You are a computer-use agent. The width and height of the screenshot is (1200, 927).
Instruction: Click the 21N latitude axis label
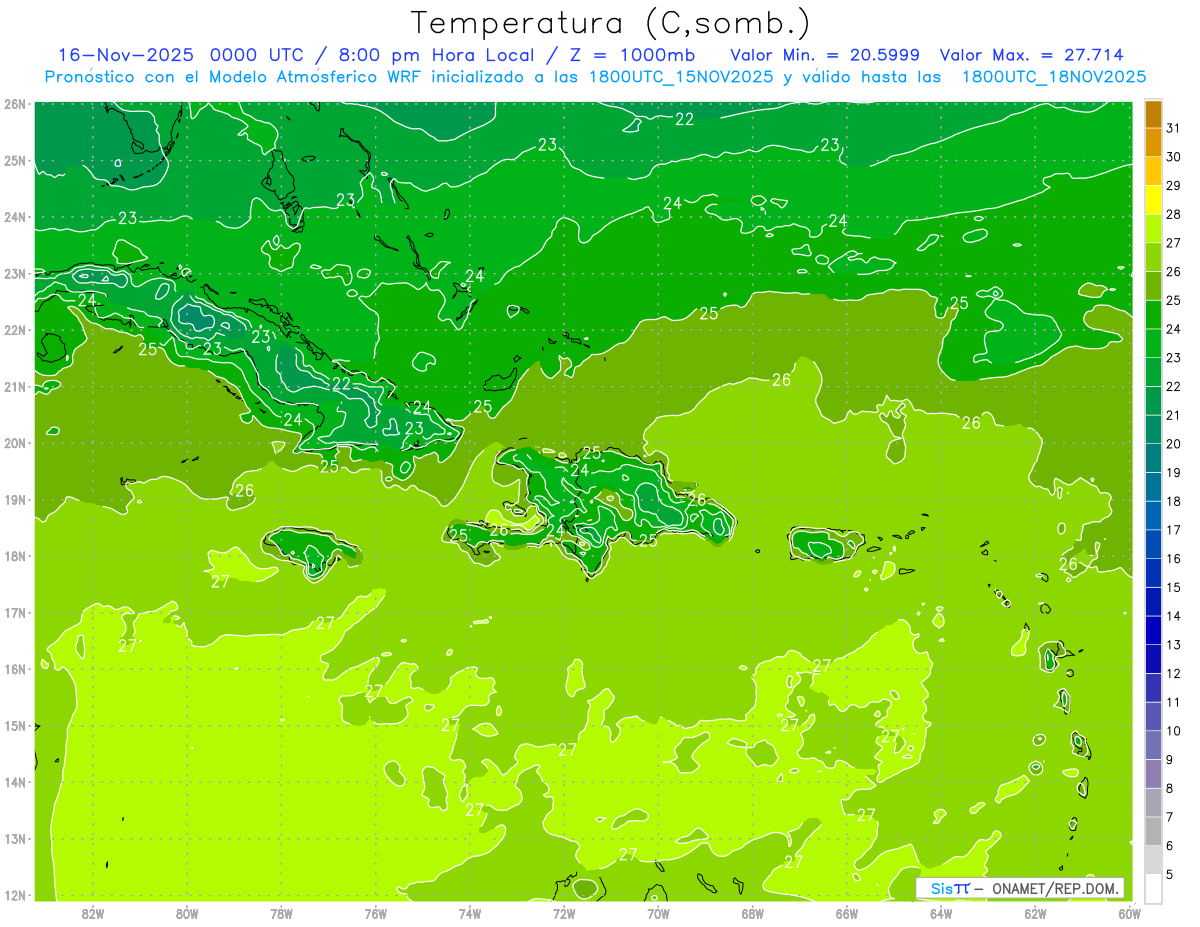pos(15,386)
